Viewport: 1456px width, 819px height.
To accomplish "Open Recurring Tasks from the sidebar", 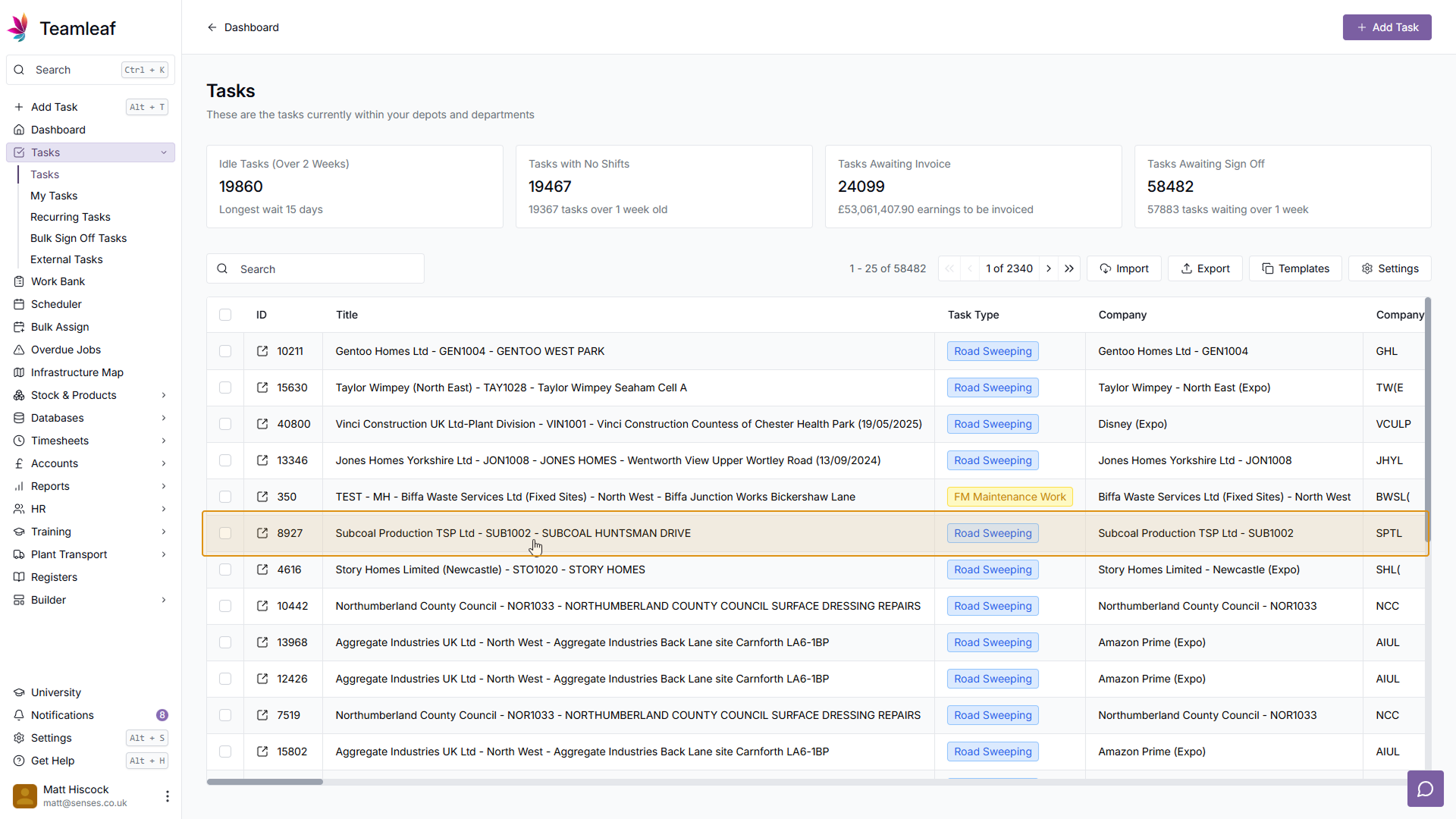I will click(x=71, y=217).
